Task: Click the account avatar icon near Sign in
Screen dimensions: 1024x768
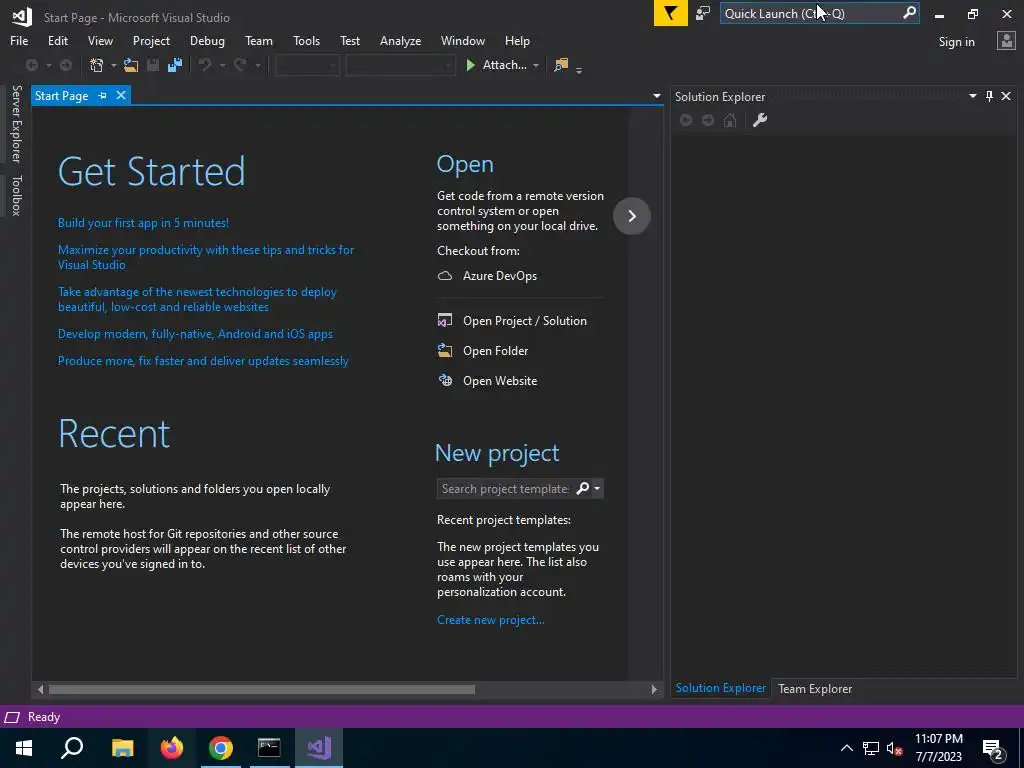Action: 1006,41
